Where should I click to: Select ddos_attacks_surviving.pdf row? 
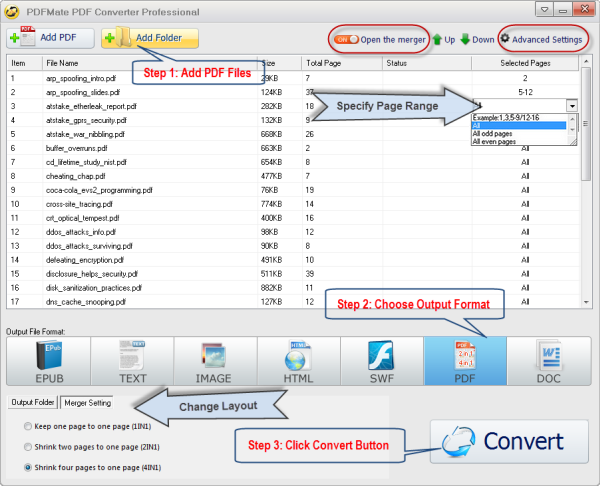tap(293, 246)
